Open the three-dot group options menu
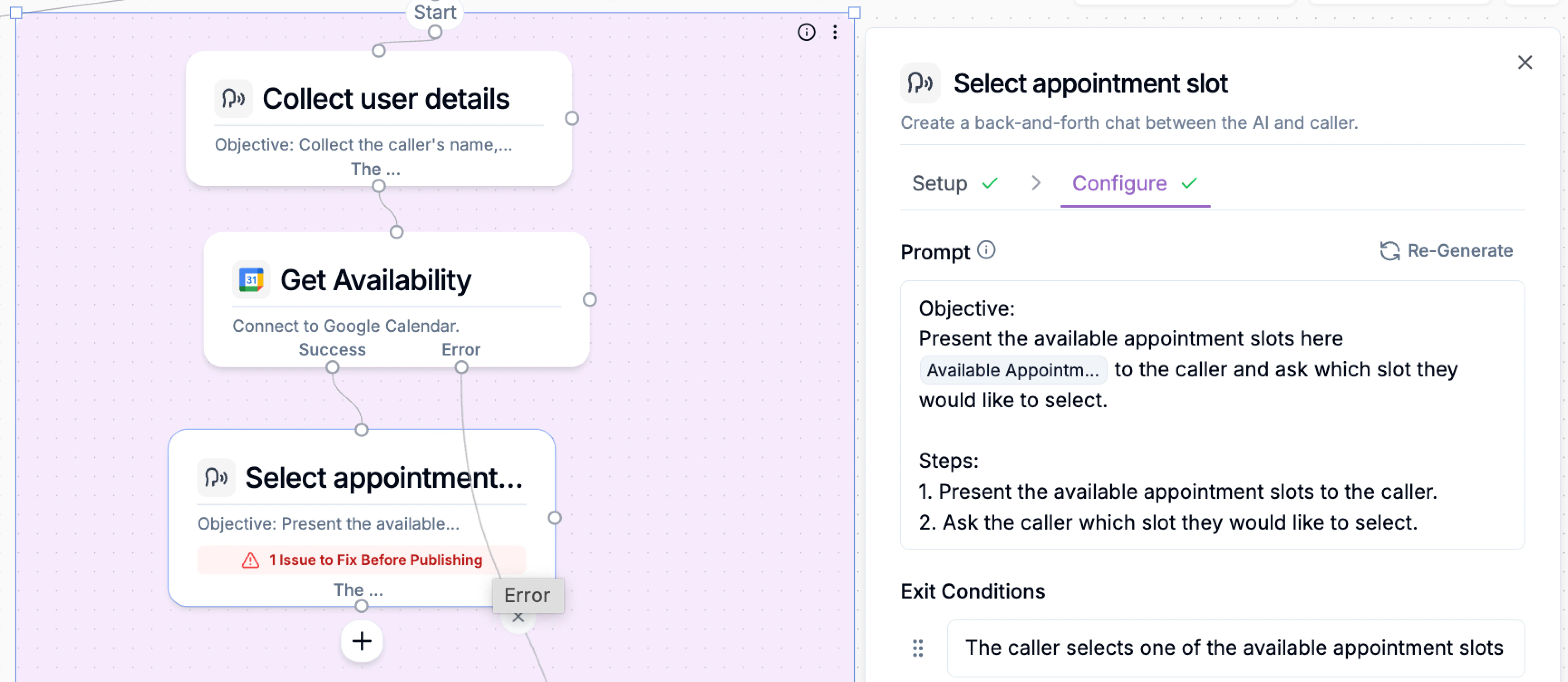The width and height of the screenshot is (1568, 682). tap(834, 32)
